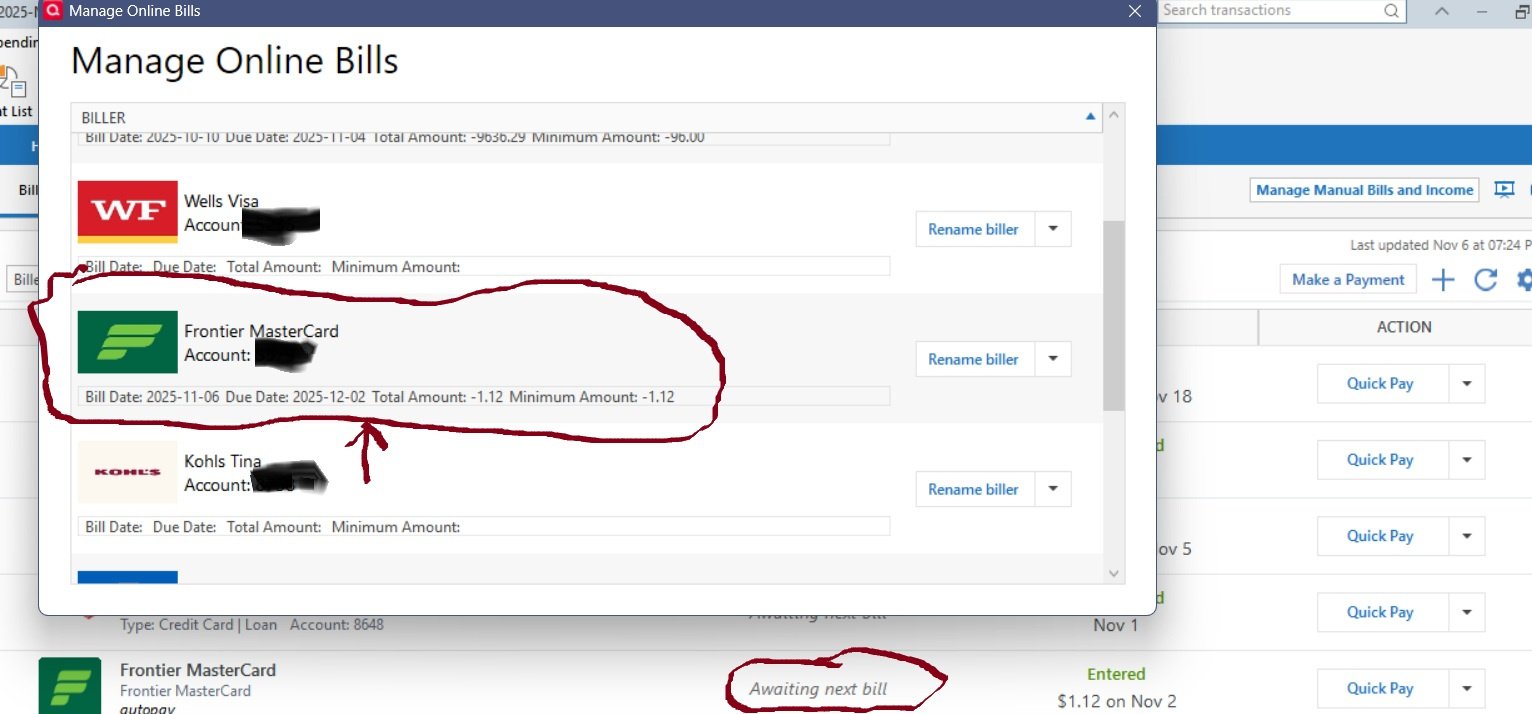The image size is (1532, 714).
Task: Click the search magnifier icon
Action: 1391,10
